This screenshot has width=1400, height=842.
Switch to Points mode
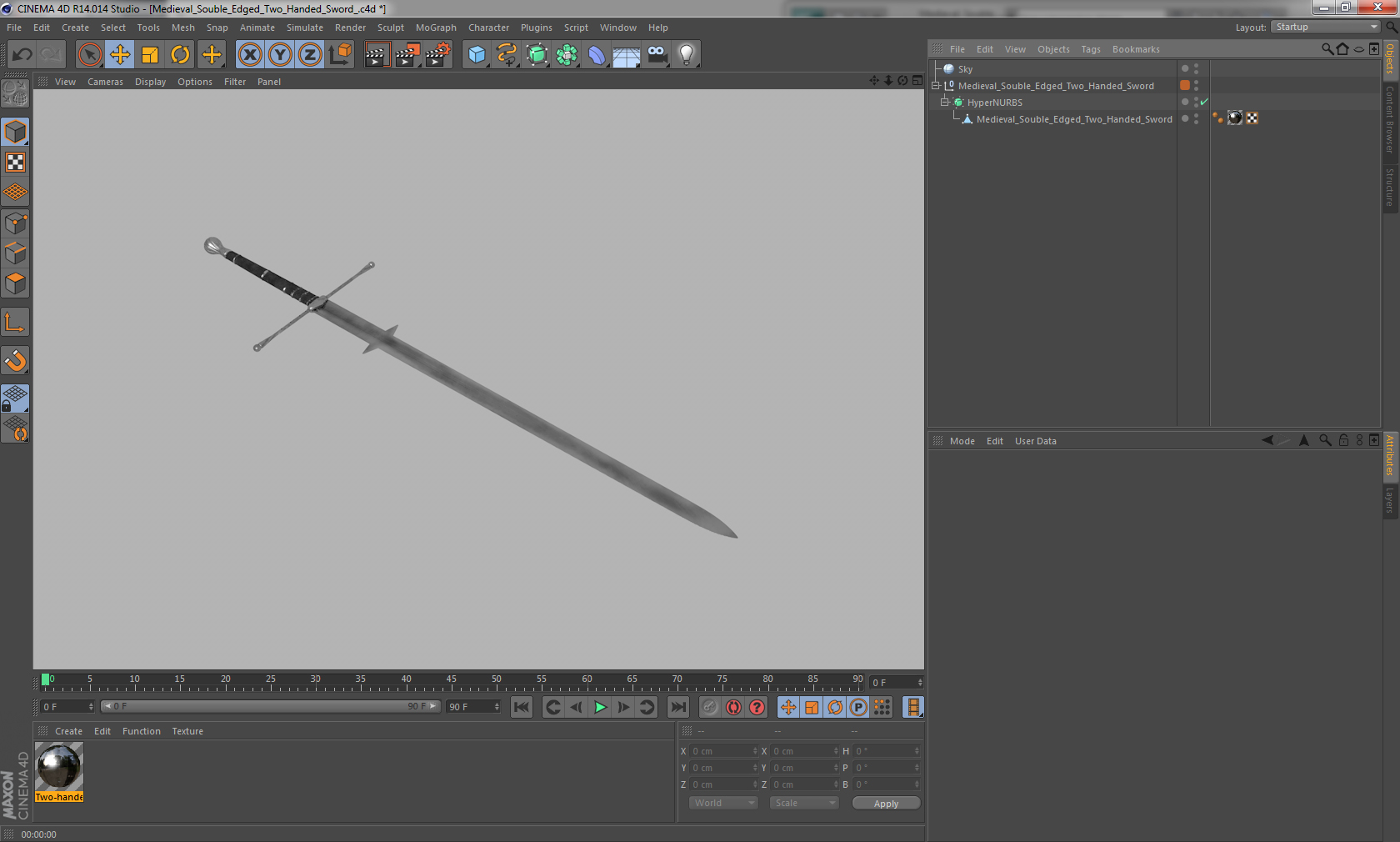click(15, 223)
